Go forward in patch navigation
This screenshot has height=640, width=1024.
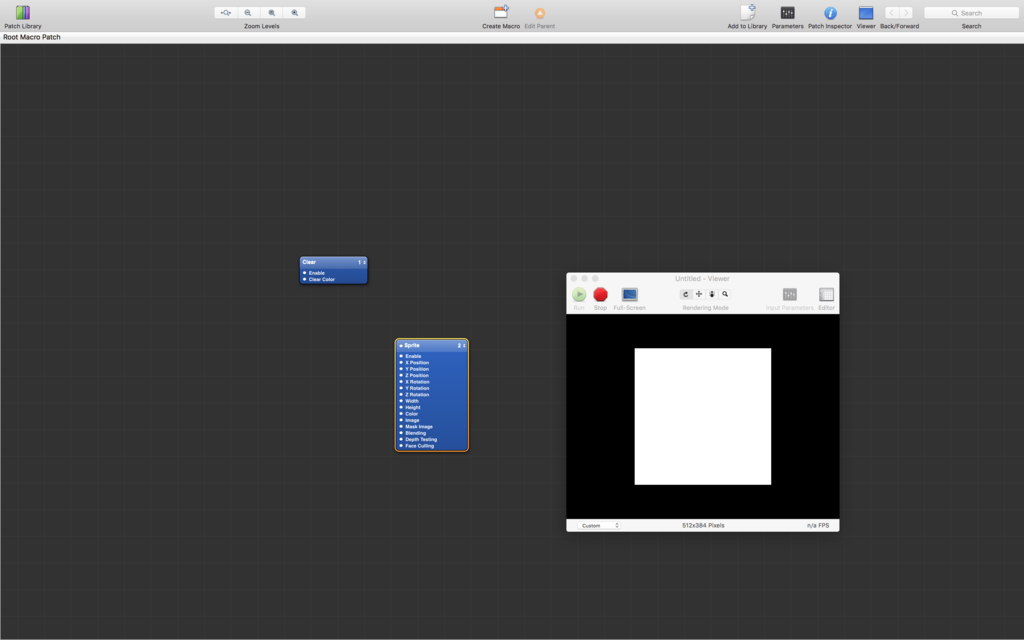tap(906, 12)
